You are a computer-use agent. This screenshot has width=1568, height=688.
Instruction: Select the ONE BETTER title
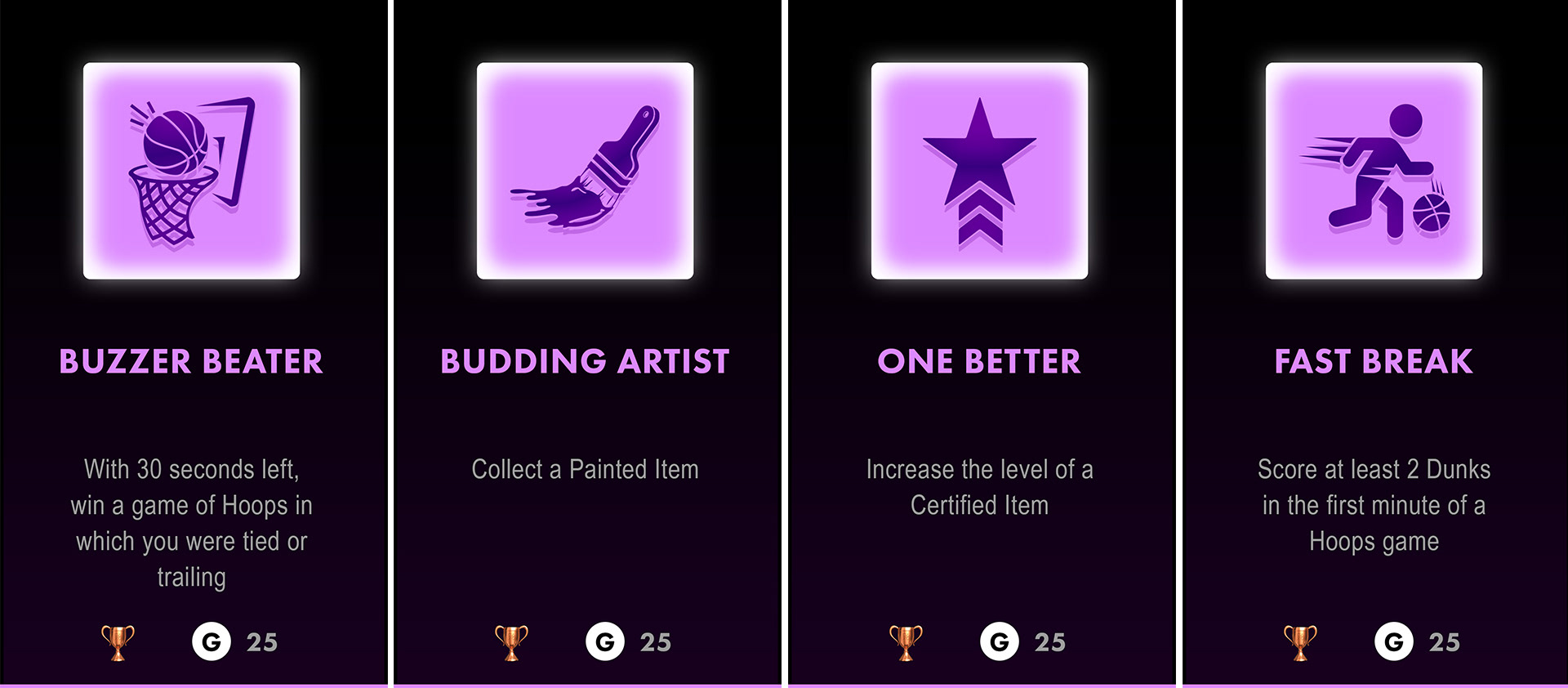[x=979, y=361]
